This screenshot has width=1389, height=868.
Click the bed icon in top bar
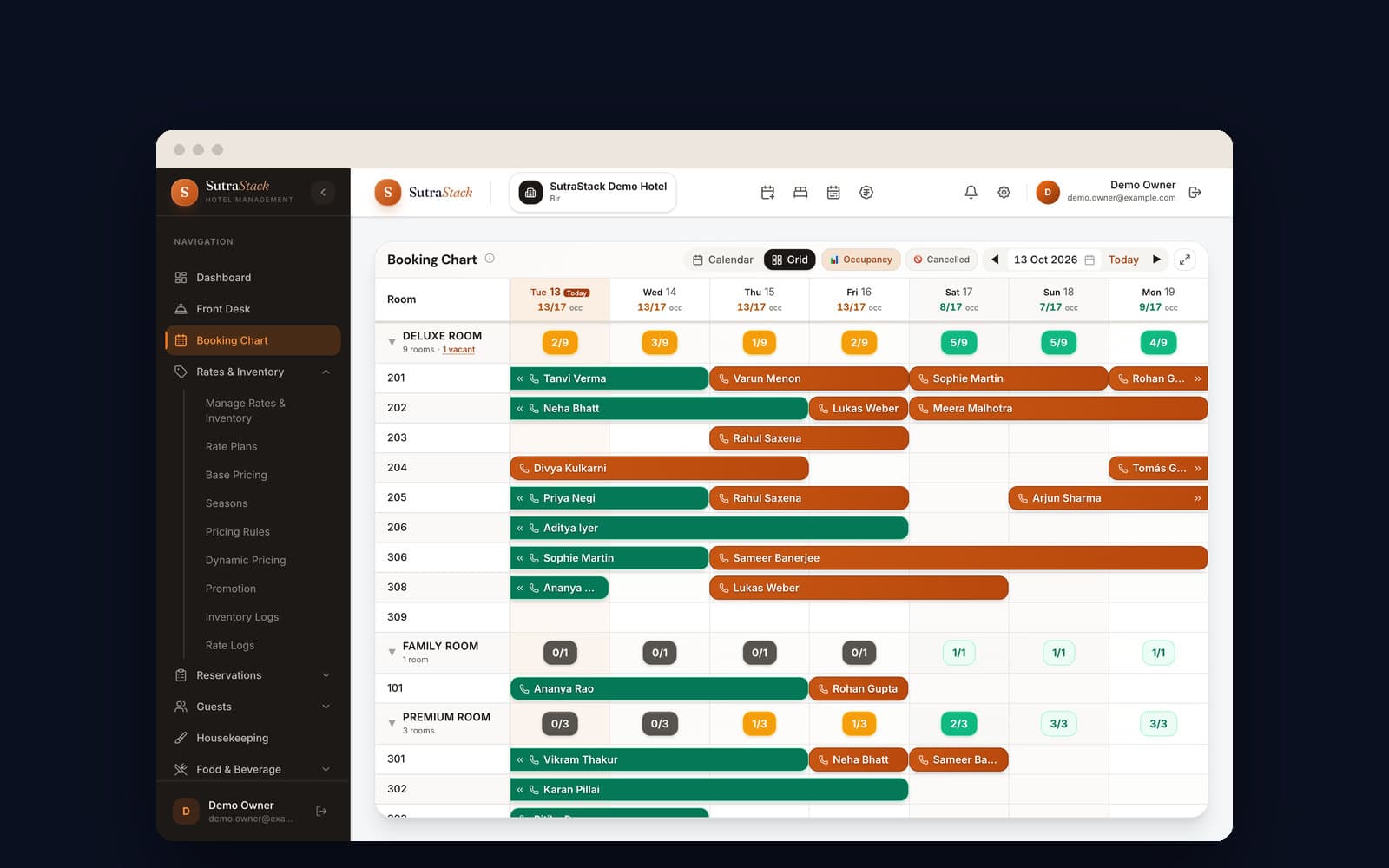point(800,193)
